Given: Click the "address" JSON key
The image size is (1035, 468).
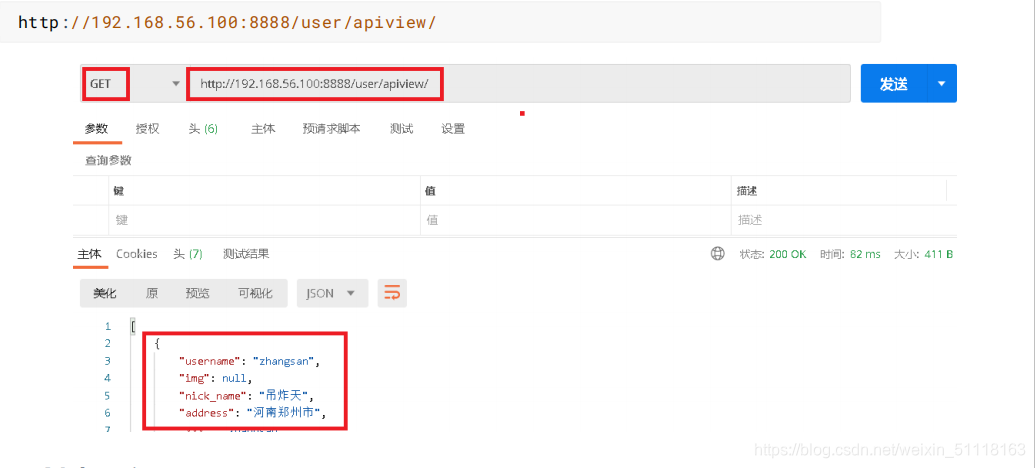Looking at the screenshot, I should click(205, 413).
